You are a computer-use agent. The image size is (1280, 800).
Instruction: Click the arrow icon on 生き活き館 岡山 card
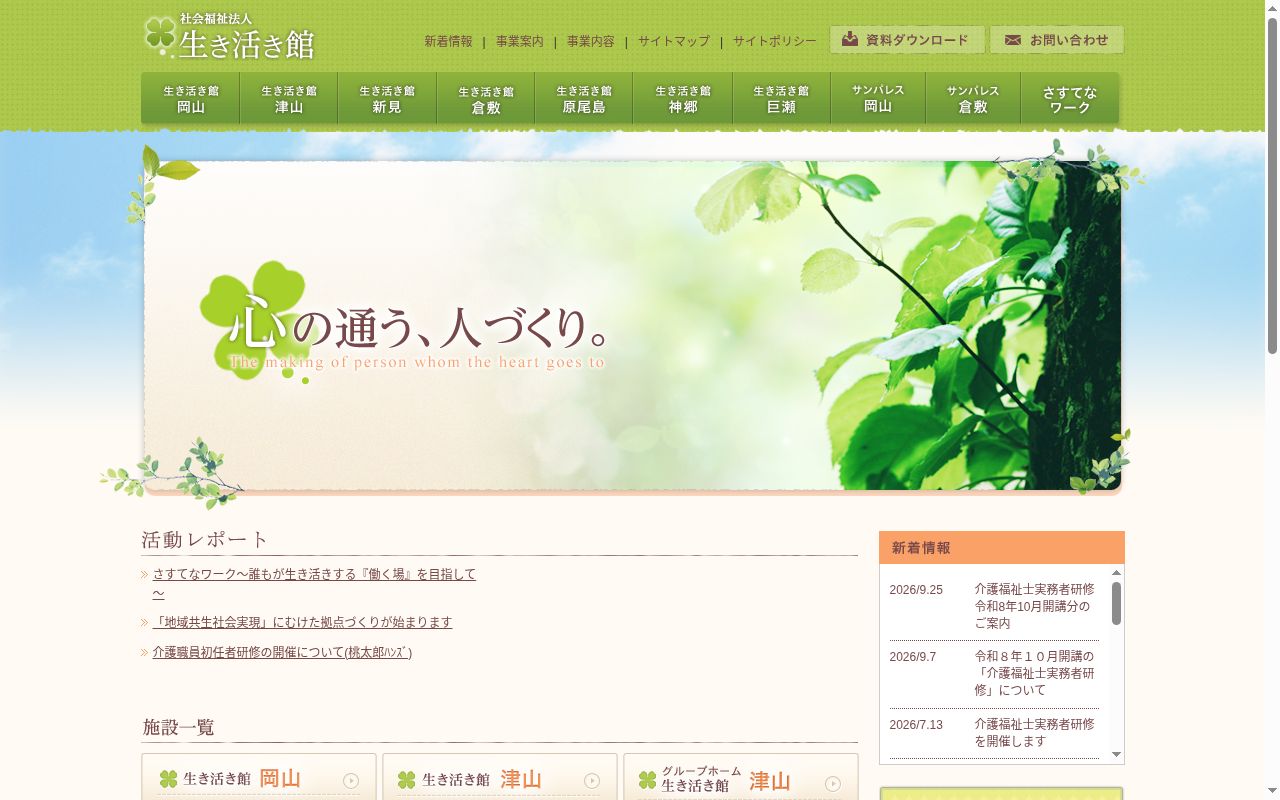click(x=351, y=780)
